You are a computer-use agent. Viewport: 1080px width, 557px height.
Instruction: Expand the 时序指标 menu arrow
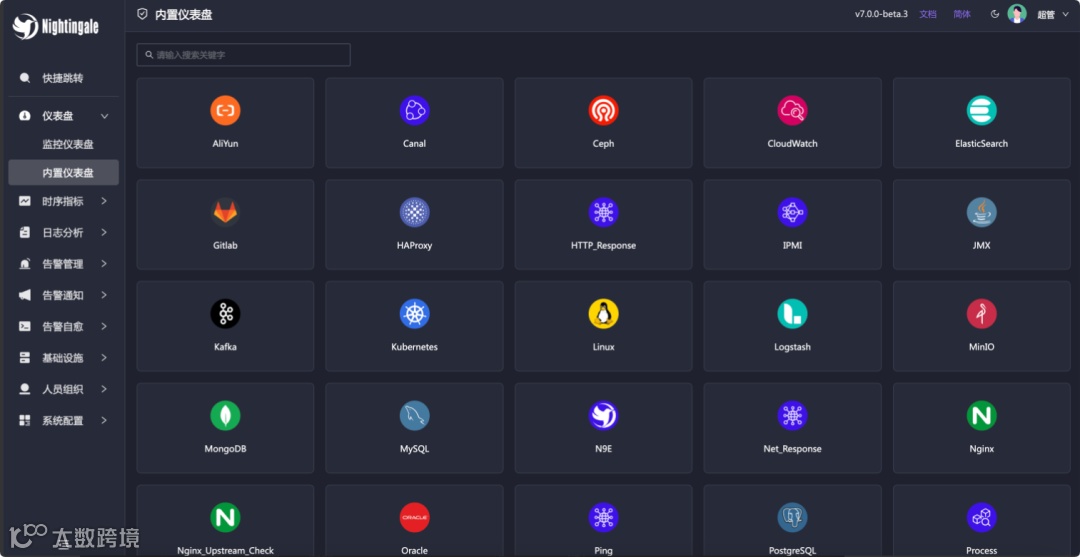pos(104,201)
